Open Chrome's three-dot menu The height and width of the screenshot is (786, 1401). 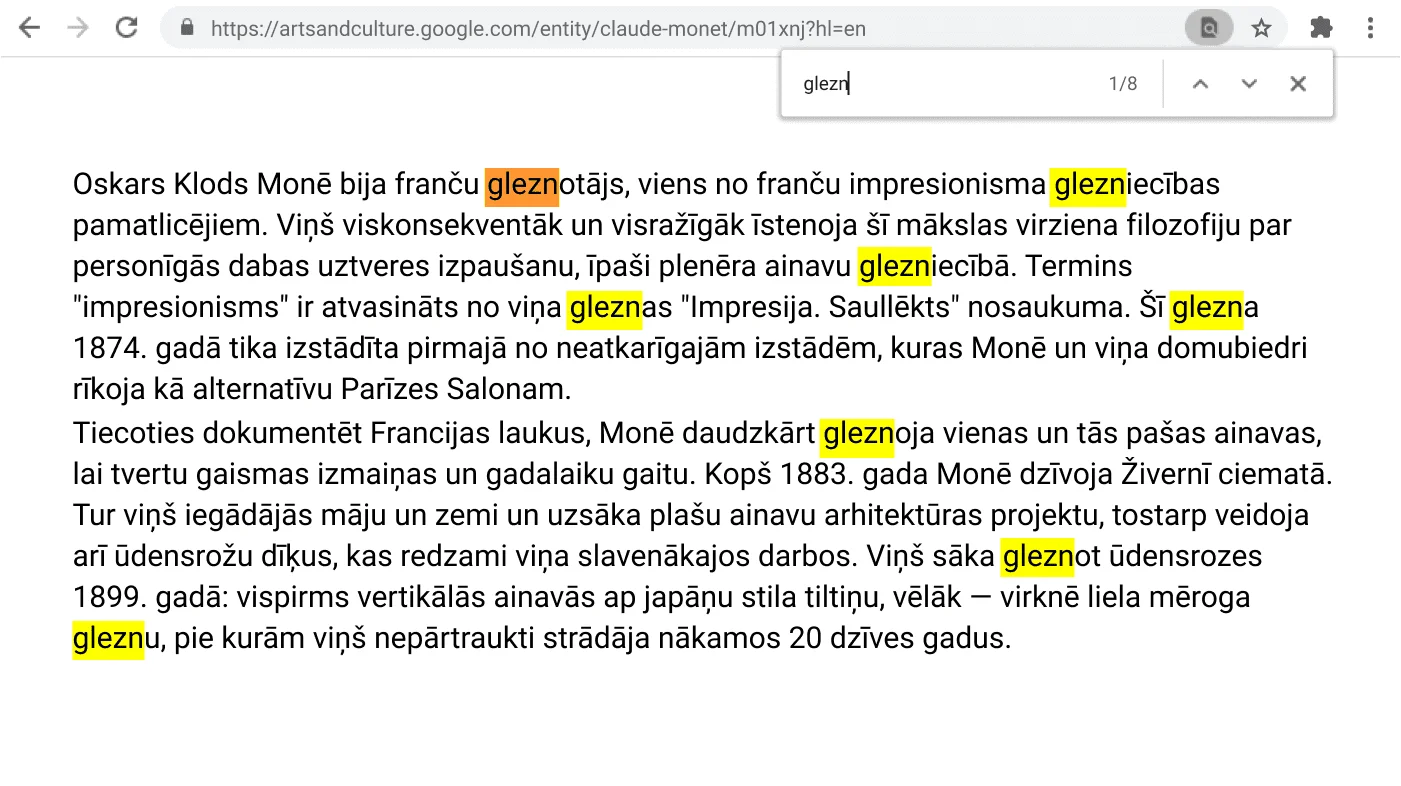tap(1370, 27)
